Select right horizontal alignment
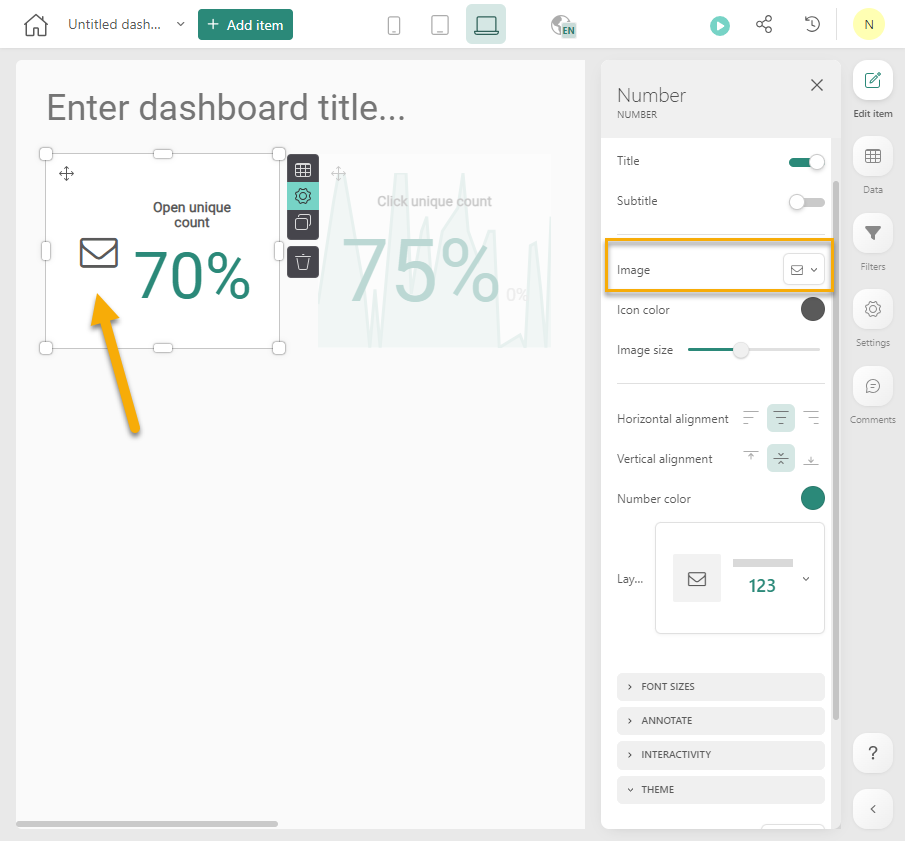The height and width of the screenshot is (841, 905). 811,418
